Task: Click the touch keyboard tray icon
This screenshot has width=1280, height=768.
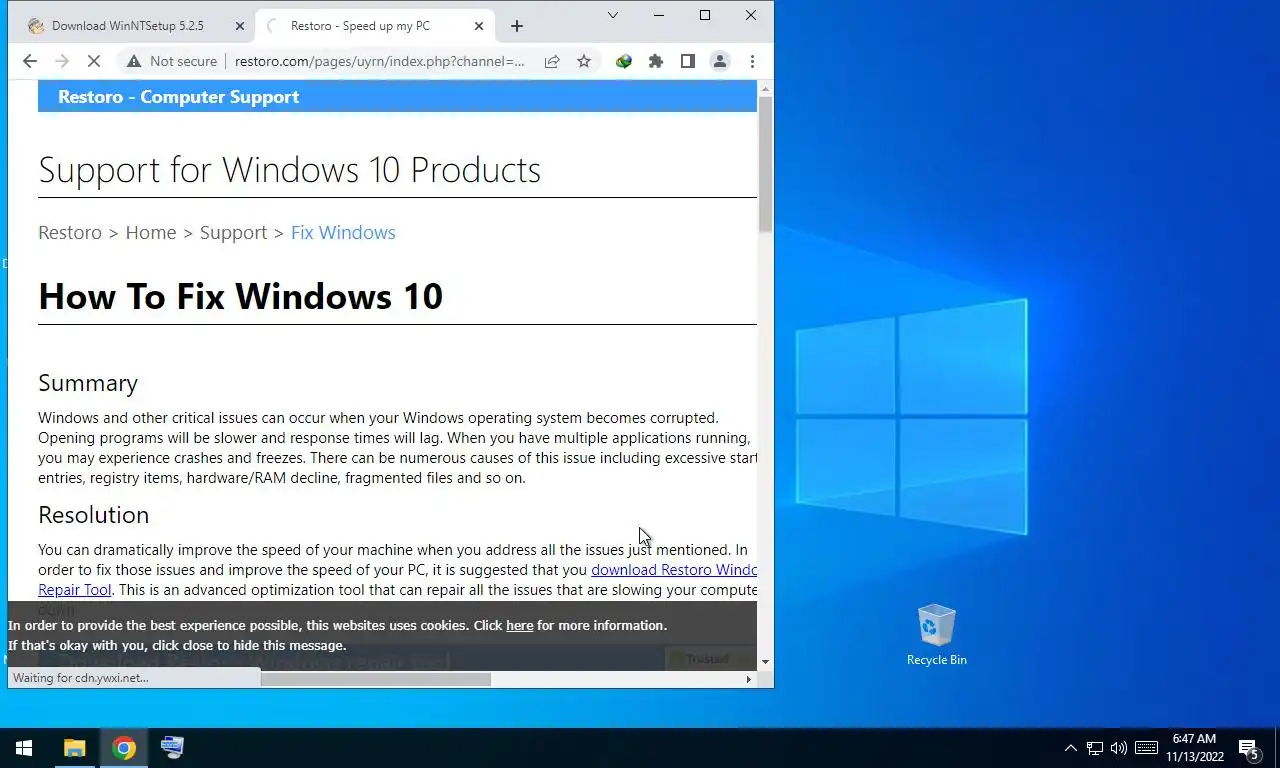Action: 1146,748
